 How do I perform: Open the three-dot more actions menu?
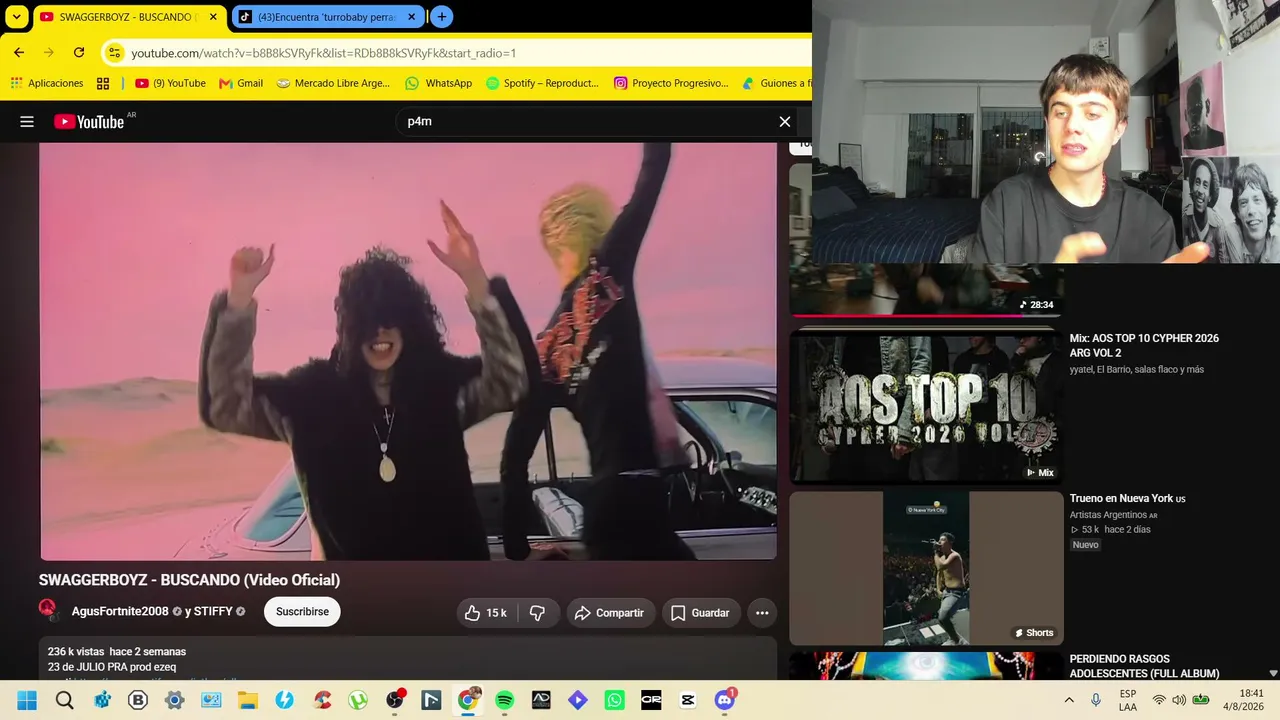point(762,613)
